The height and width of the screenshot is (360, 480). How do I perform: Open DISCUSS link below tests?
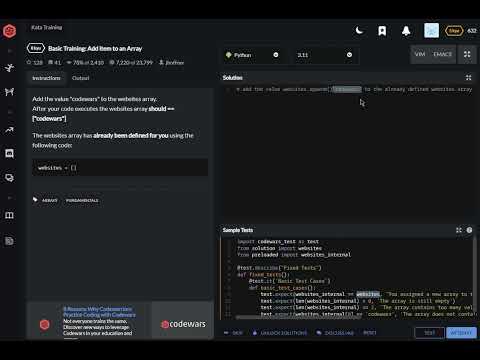coord(335,333)
